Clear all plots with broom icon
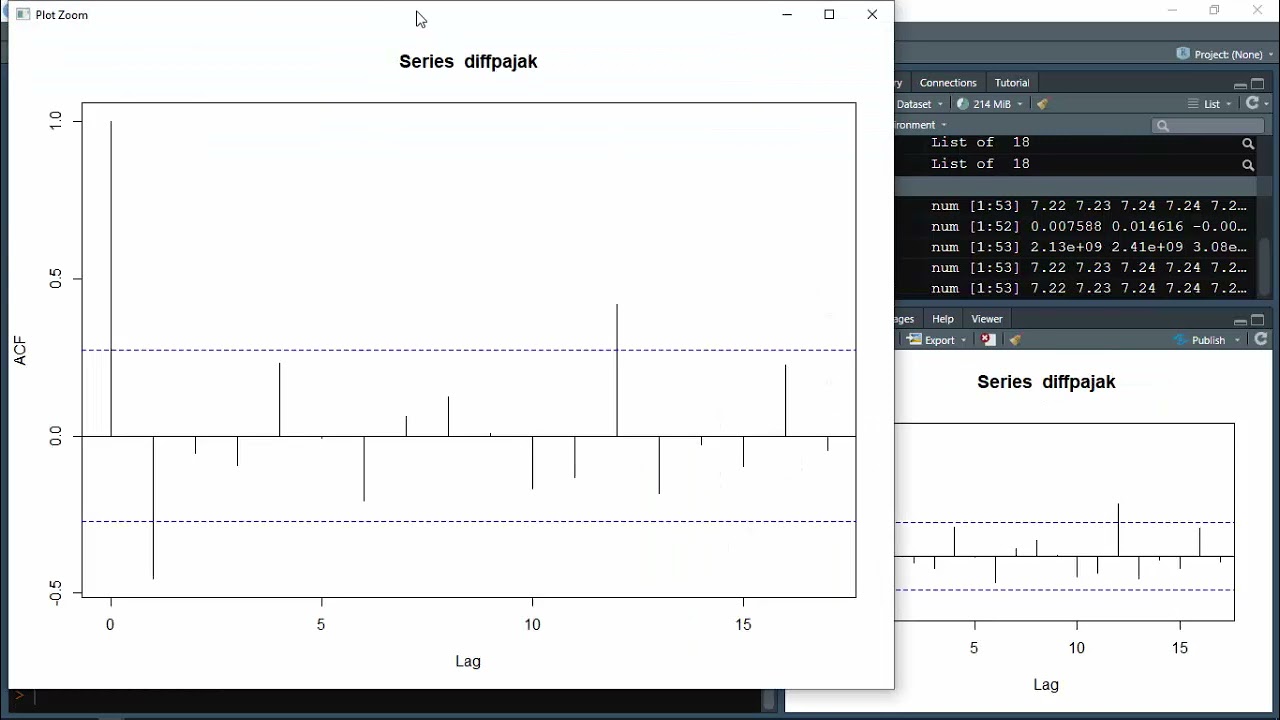The height and width of the screenshot is (720, 1280). point(1015,340)
